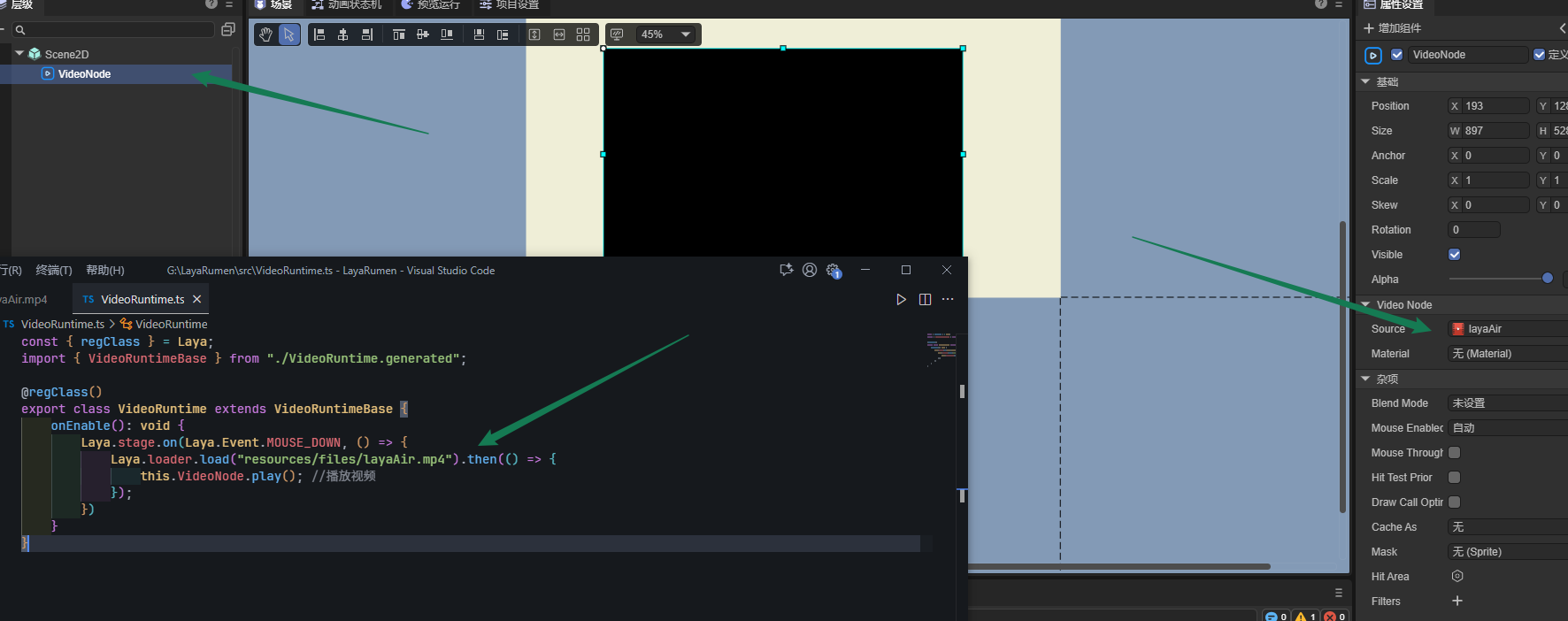Align selected nodes to top edge

399,34
